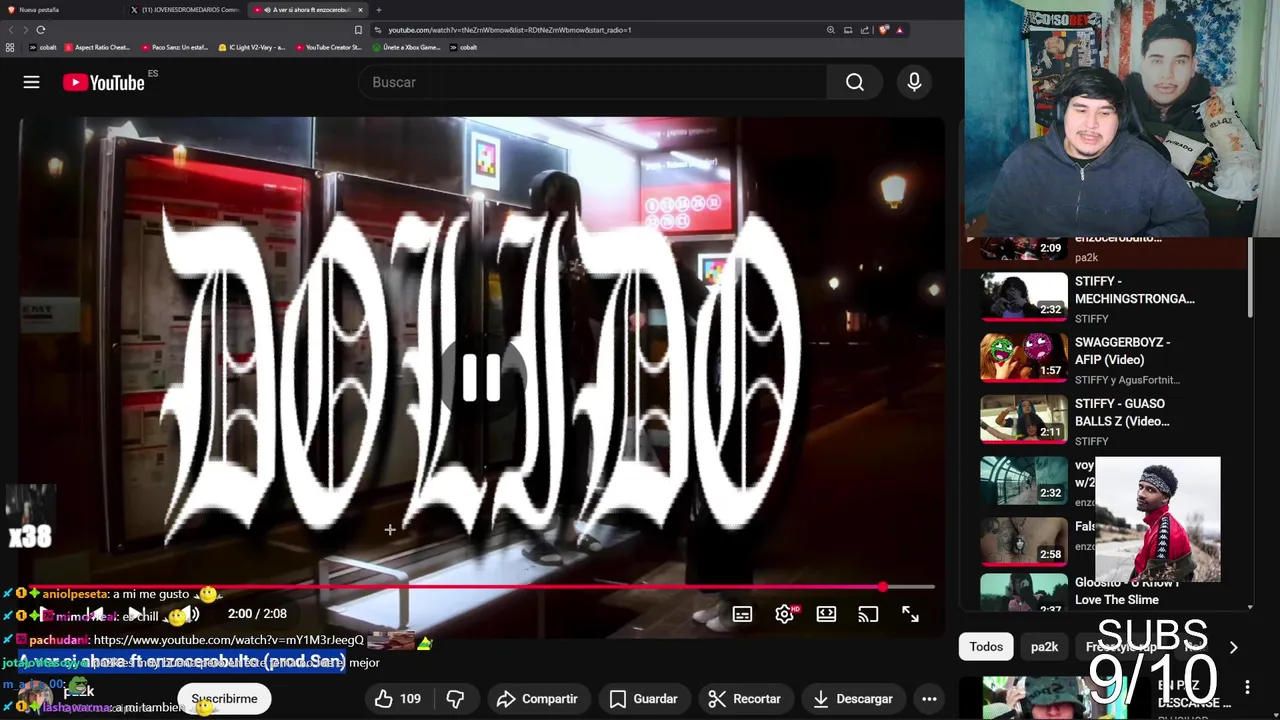
Task: Save the video with the Guardar button
Action: click(643, 699)
